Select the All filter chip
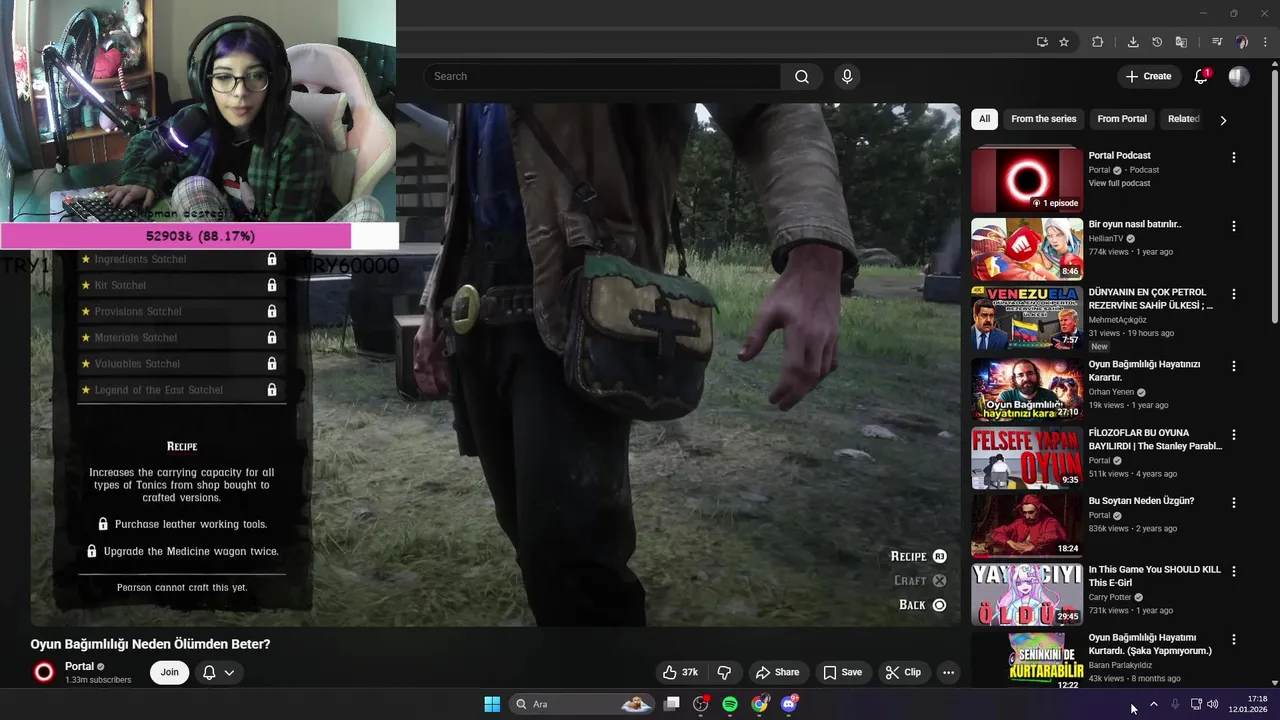Image resolution: width=1280 pixels, height=720 pixels. pos(984,119)
